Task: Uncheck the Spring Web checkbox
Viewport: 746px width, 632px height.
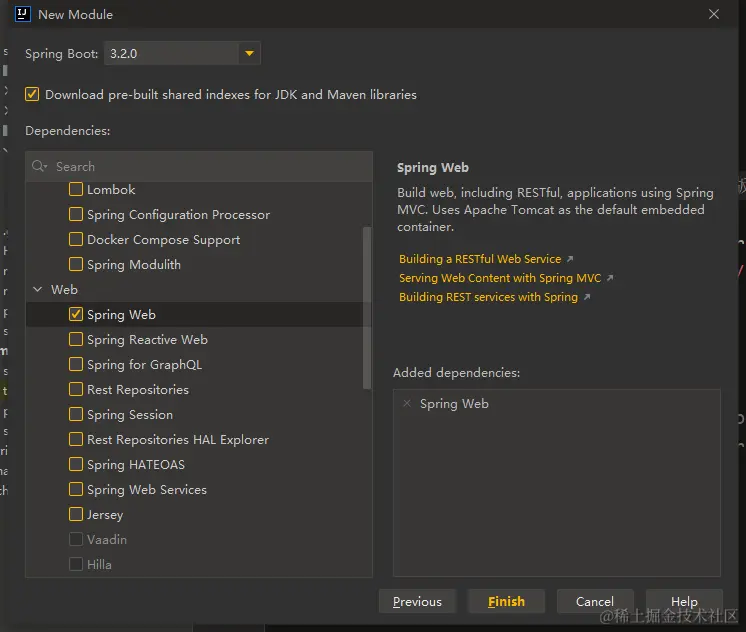Action: 76,314
